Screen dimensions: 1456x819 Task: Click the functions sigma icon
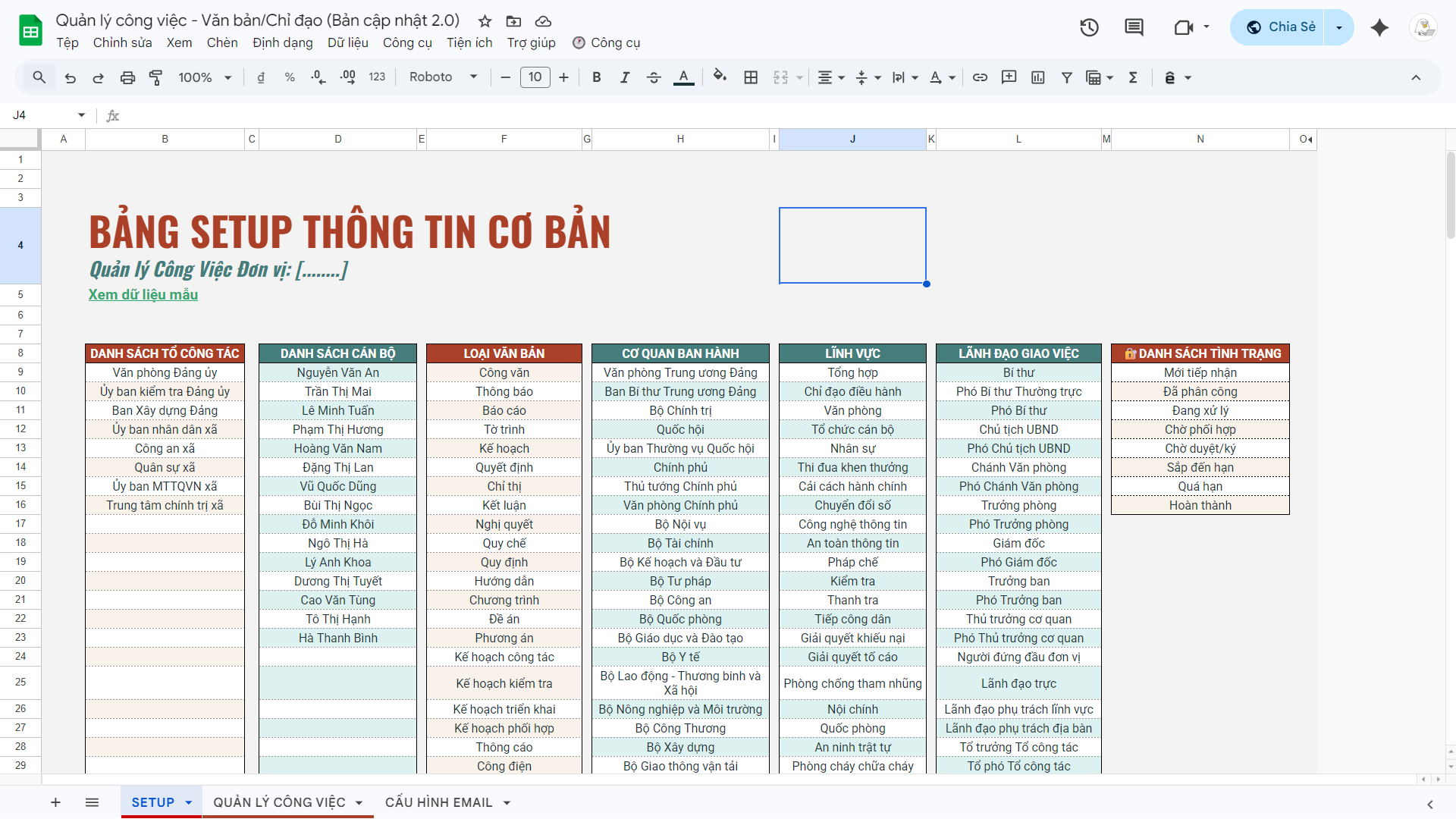coord(1133,77)
